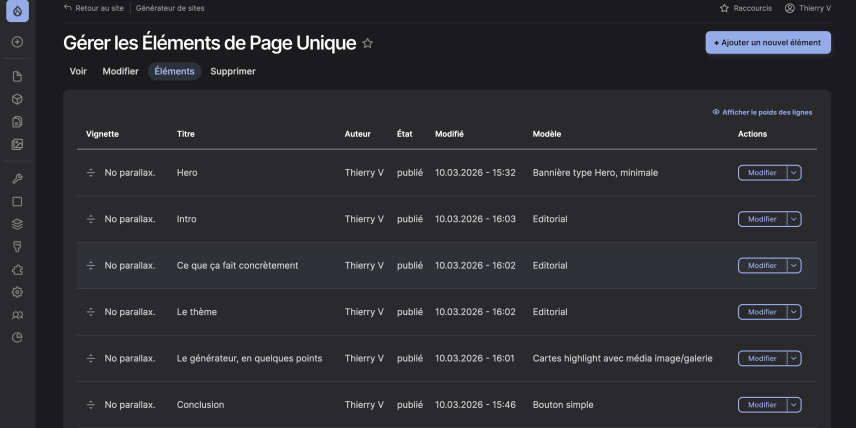Click Modifier button for Ce que ça fait concrètement
This screenshot has width=856, height=428.
[x=762, y=266]
